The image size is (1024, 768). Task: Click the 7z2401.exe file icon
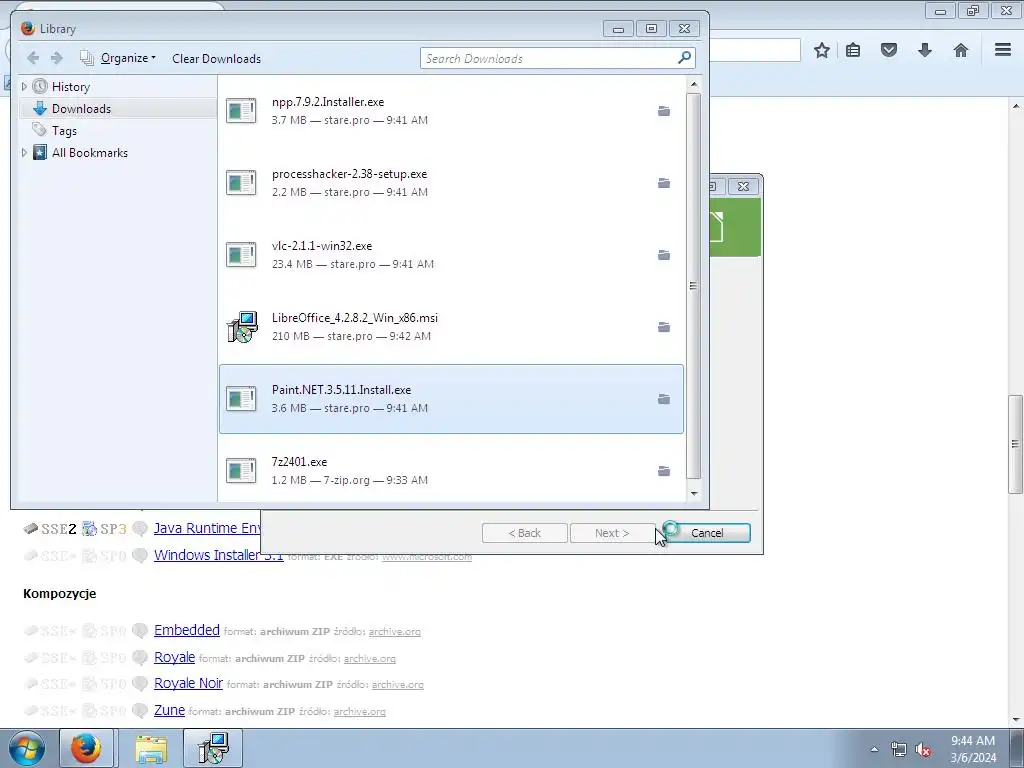241,471
